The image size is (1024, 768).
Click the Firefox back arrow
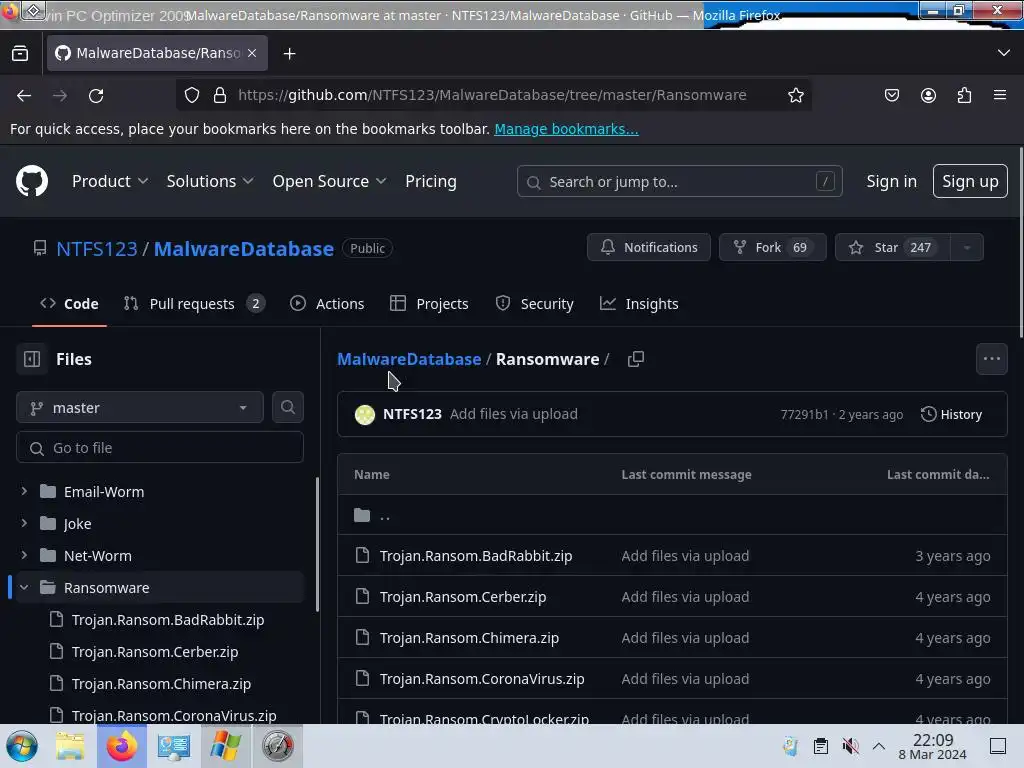point(24,95)
